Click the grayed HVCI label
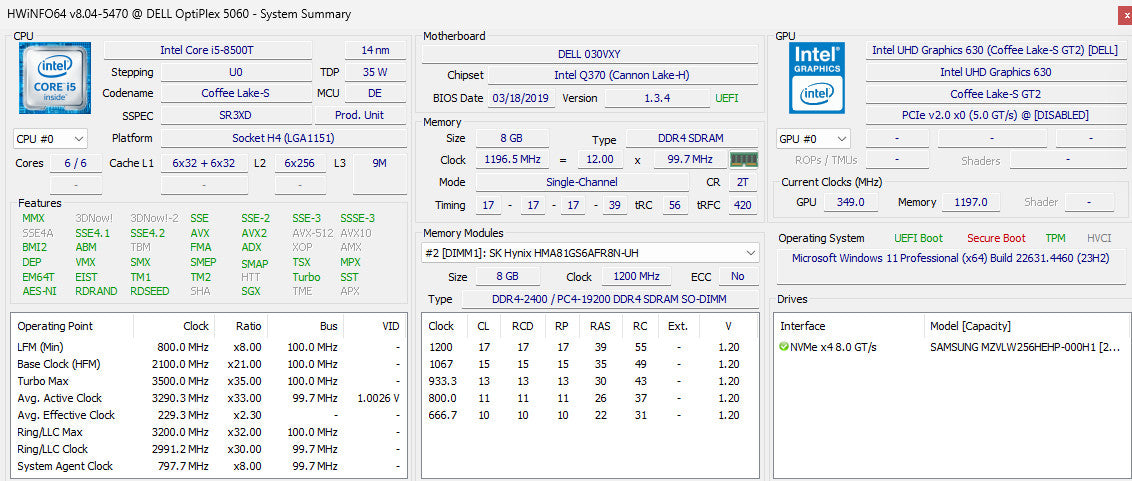 1099,238
